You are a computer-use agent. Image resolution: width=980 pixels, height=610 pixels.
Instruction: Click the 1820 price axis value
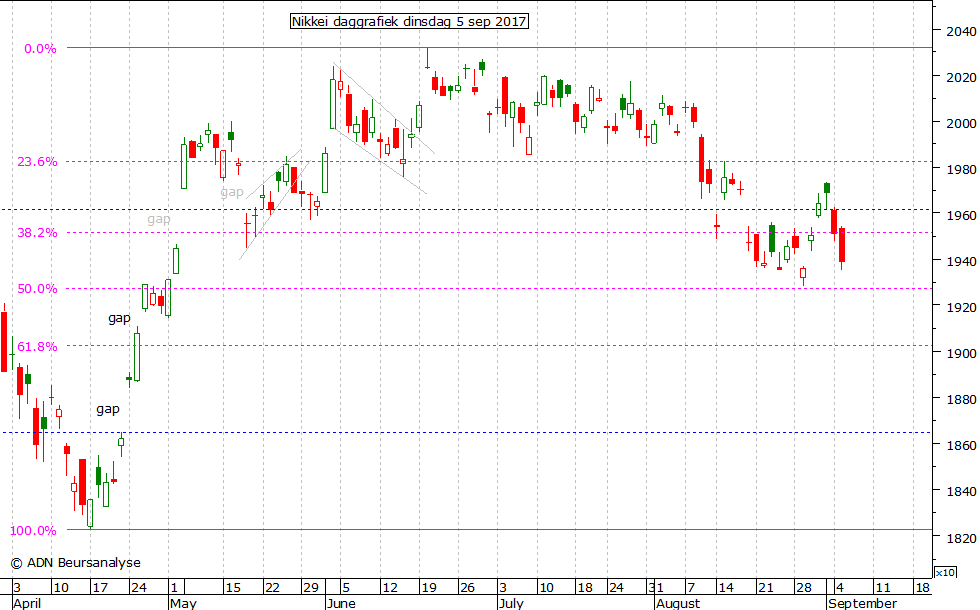(x=961, y=538)
